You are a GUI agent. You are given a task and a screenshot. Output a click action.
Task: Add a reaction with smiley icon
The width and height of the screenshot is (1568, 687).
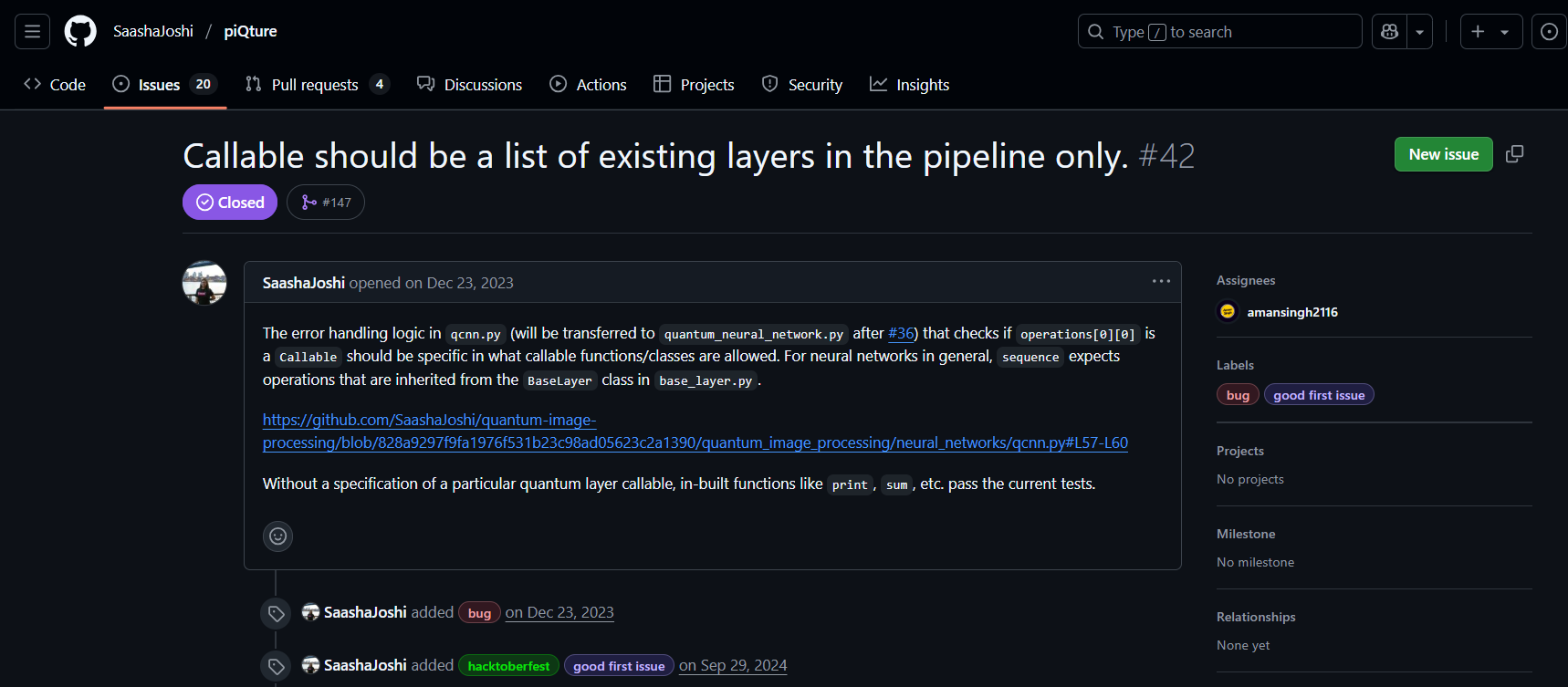tap(277, 536)
